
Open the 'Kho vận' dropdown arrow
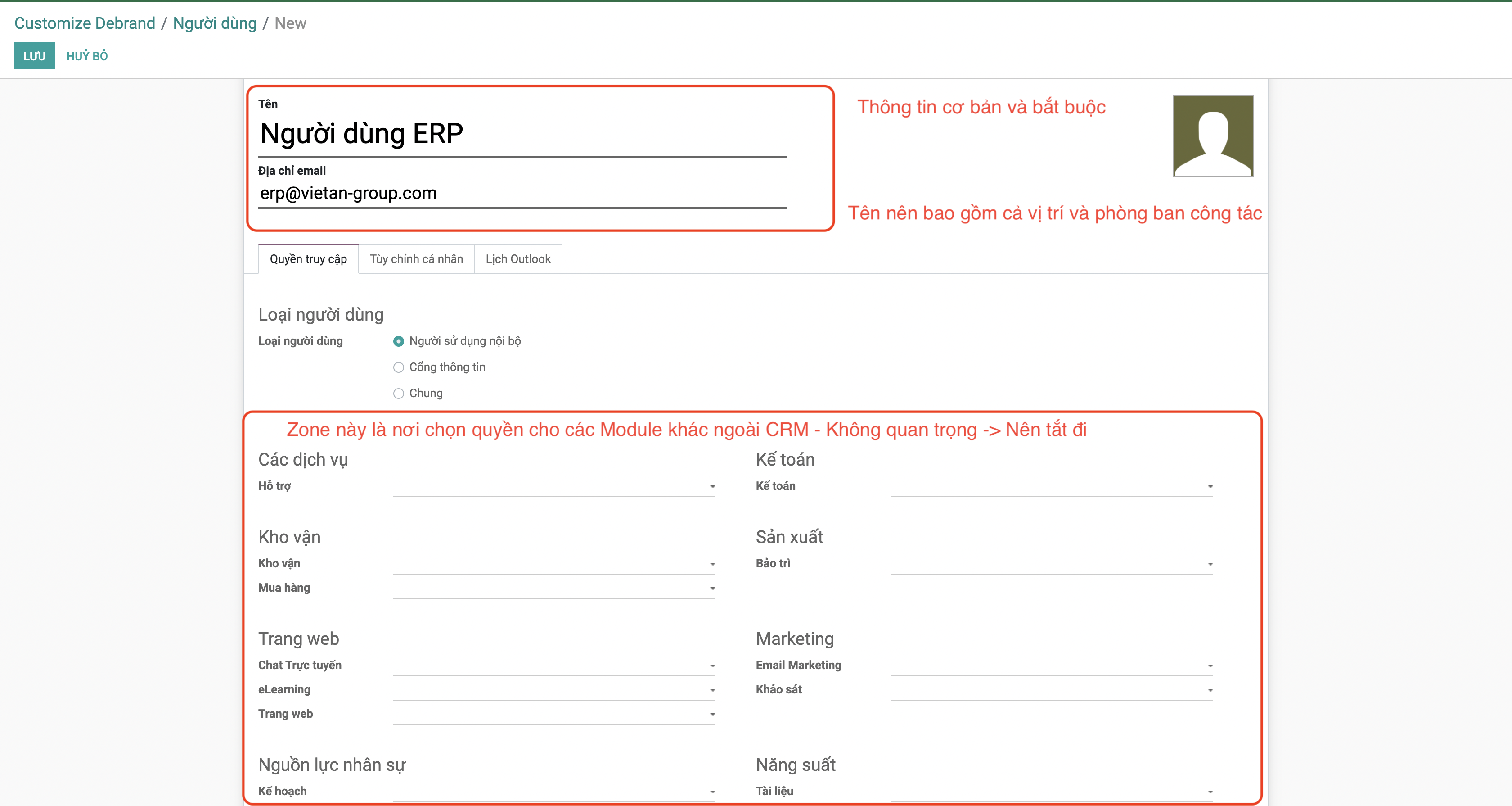click(x=712, y=564)
